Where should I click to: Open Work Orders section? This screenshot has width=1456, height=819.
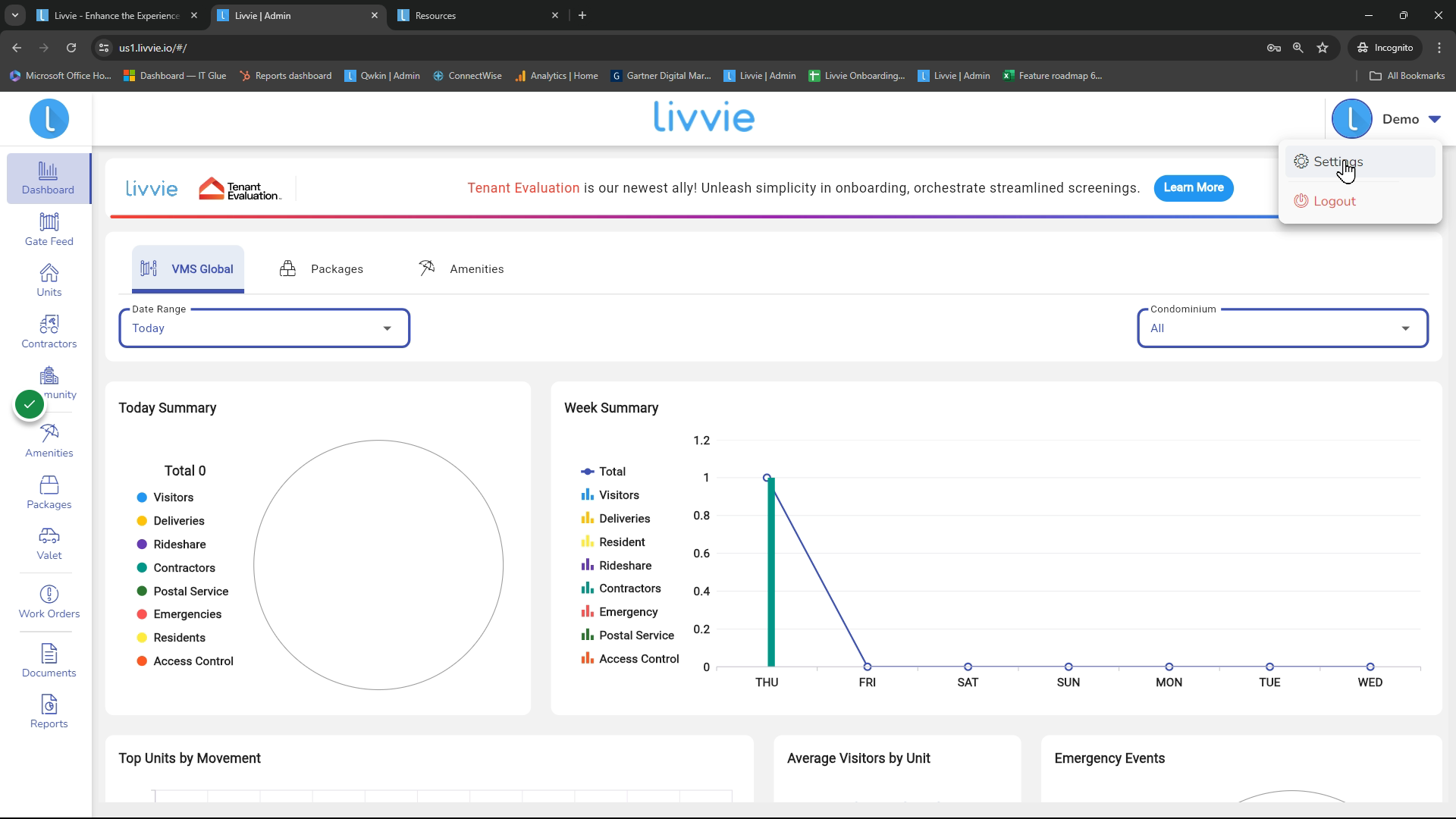tap(49, 602)
